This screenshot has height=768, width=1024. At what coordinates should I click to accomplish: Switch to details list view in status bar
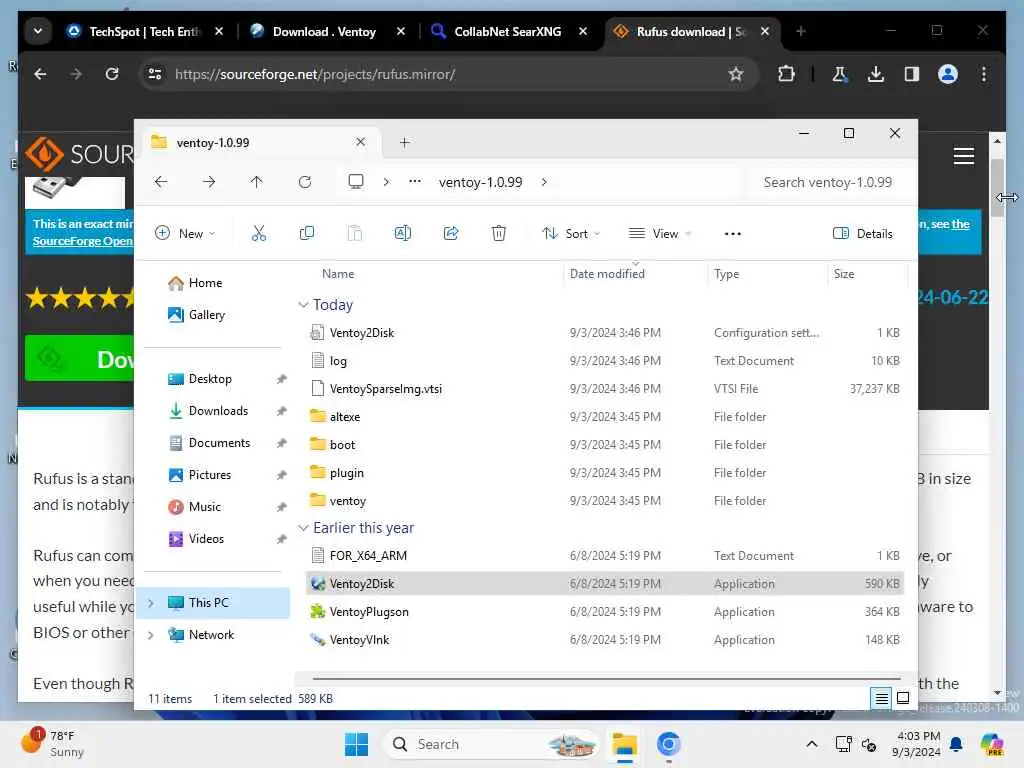tap(881, 698)
